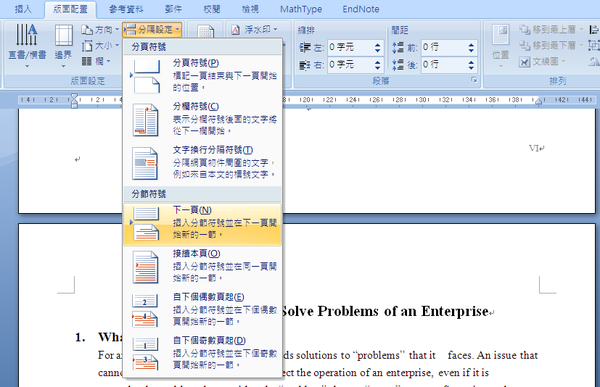
Task: Open the 邊界 margins tool
Action: point(64,46)
